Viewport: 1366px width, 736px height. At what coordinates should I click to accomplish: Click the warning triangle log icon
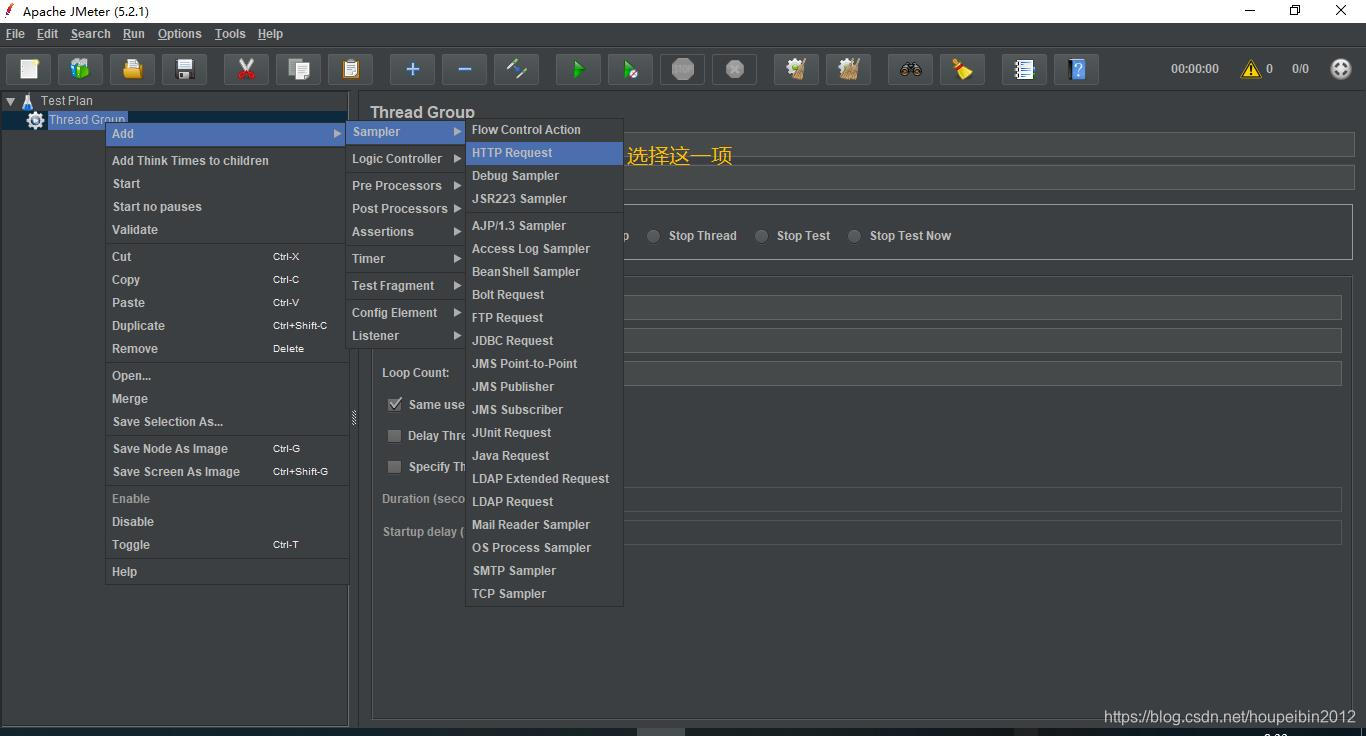pos(1250,69)
